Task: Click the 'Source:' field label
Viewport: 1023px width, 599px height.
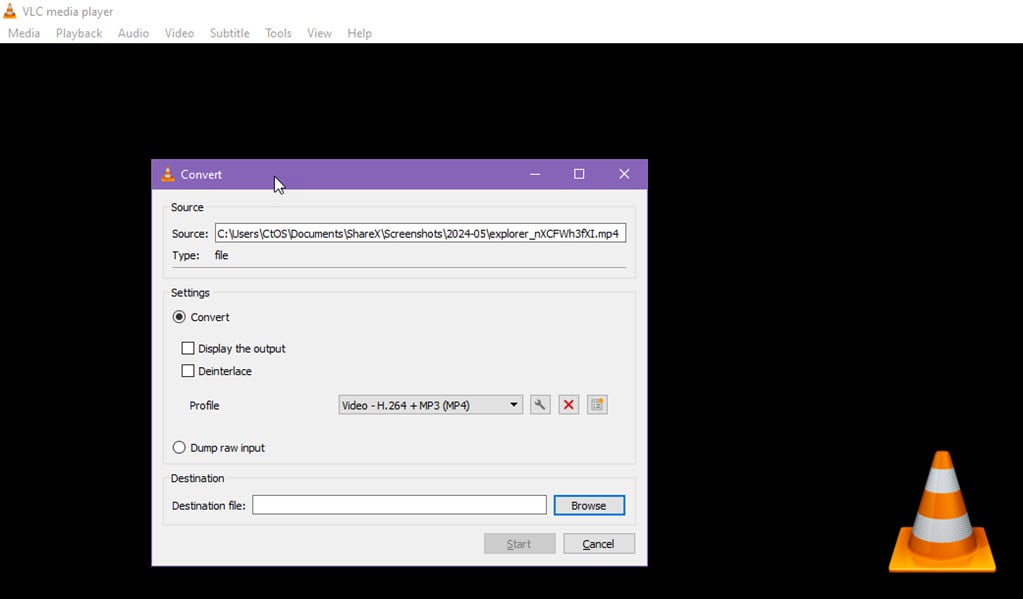Action: tap(190, 234)
